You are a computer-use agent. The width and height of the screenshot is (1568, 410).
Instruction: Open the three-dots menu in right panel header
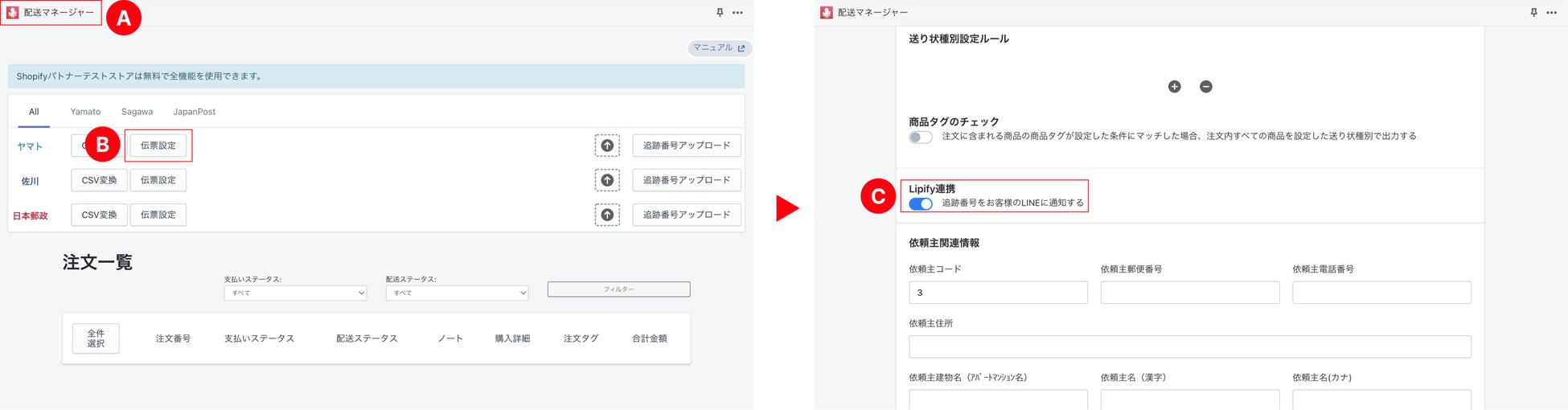pos(1551,13)
